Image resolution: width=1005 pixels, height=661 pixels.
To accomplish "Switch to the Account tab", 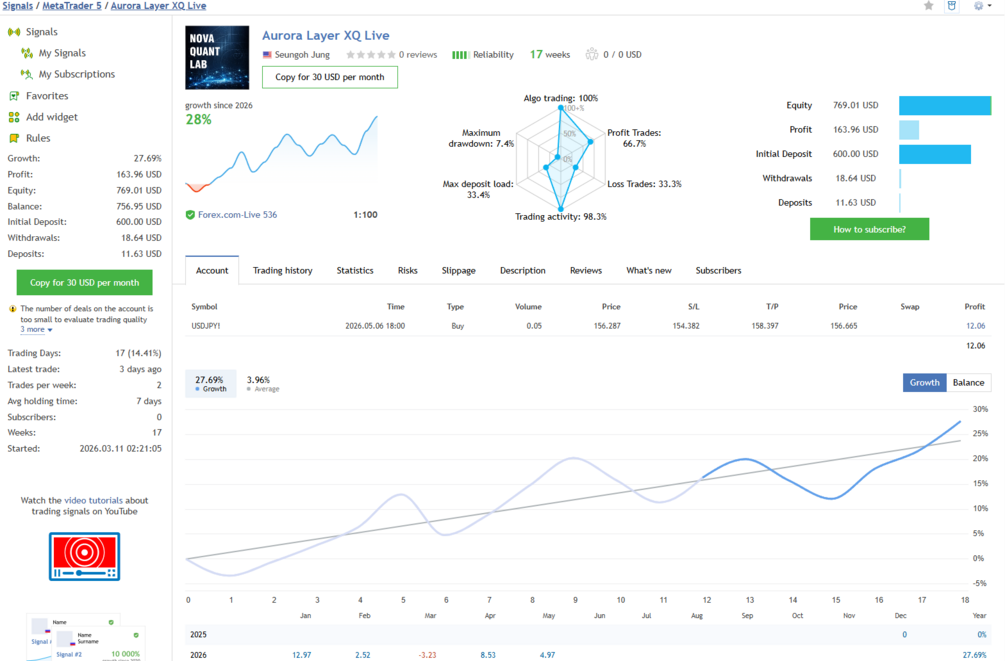I will click(212, 271).
